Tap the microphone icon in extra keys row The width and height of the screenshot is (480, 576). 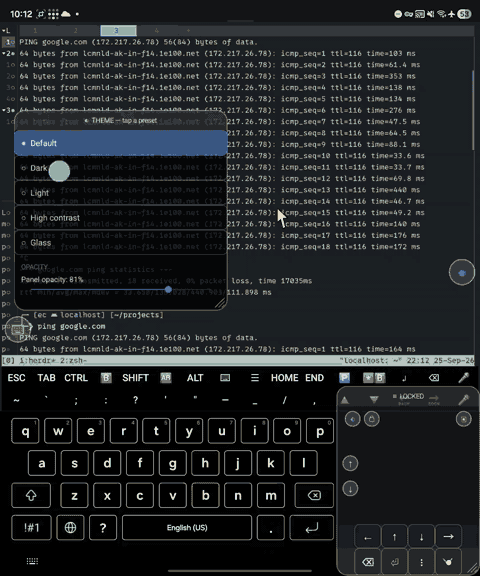click(x=463, y=378)
